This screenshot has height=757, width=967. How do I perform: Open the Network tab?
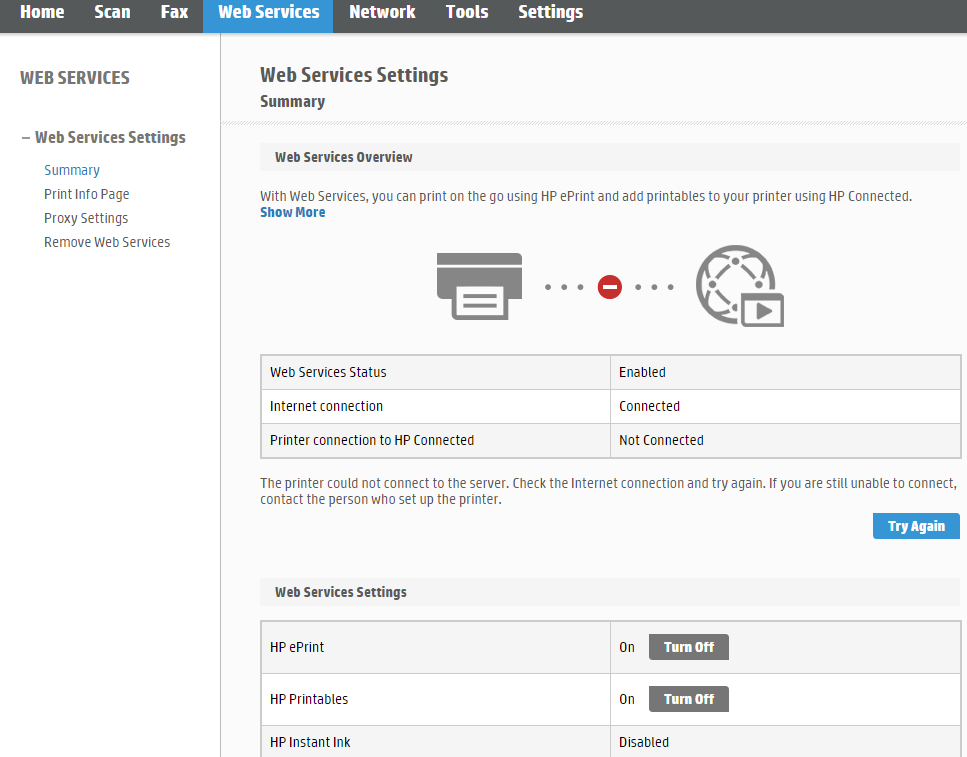click(382, 13)
